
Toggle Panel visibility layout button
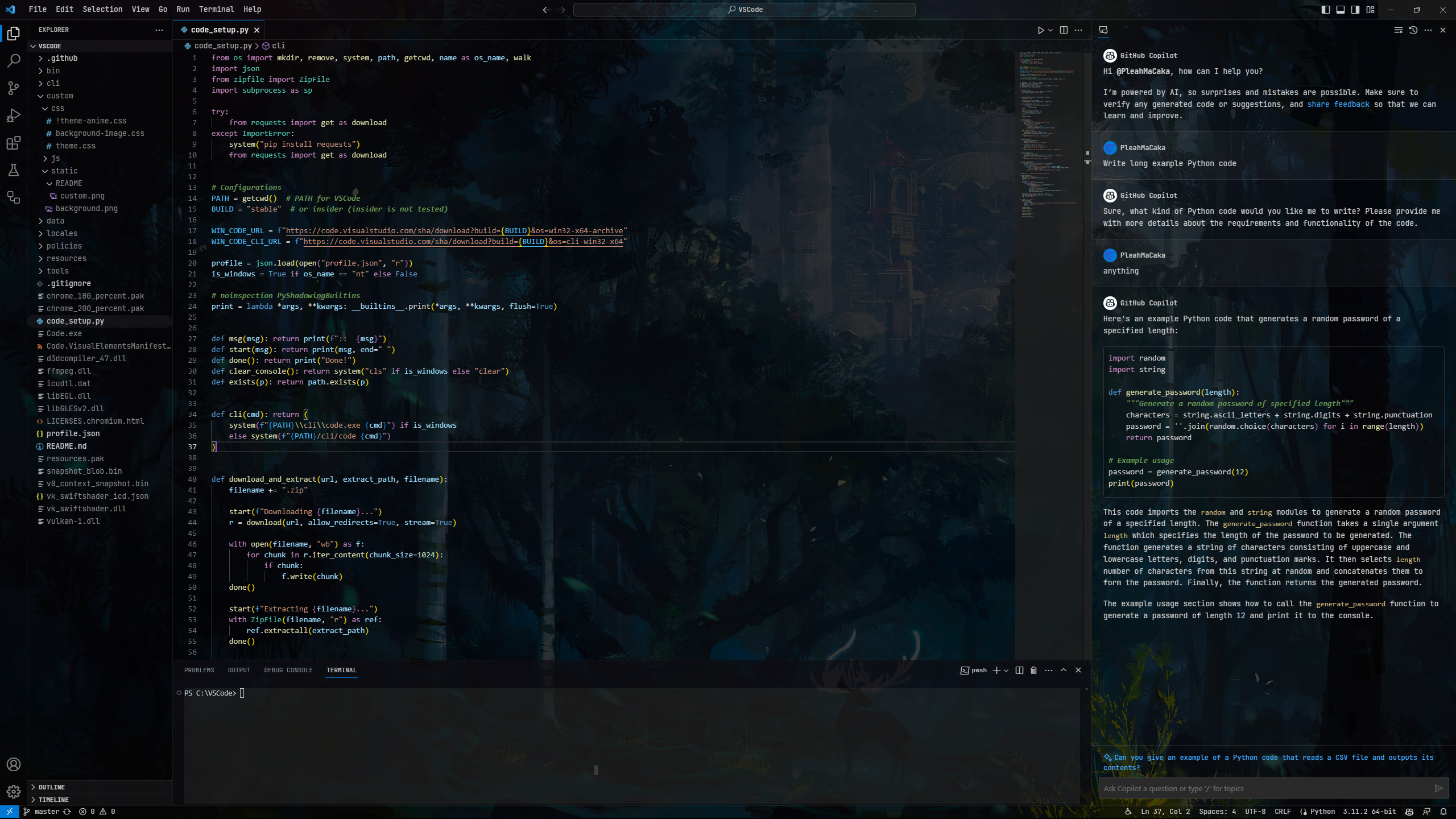[1341, 10]
